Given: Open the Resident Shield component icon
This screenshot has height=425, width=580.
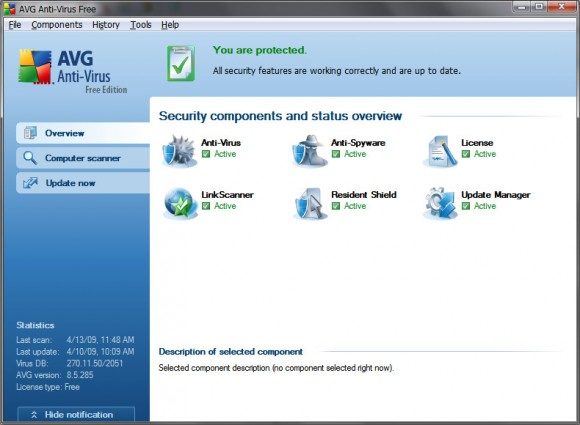Looking at the screenshot, I should click(310, 203).
